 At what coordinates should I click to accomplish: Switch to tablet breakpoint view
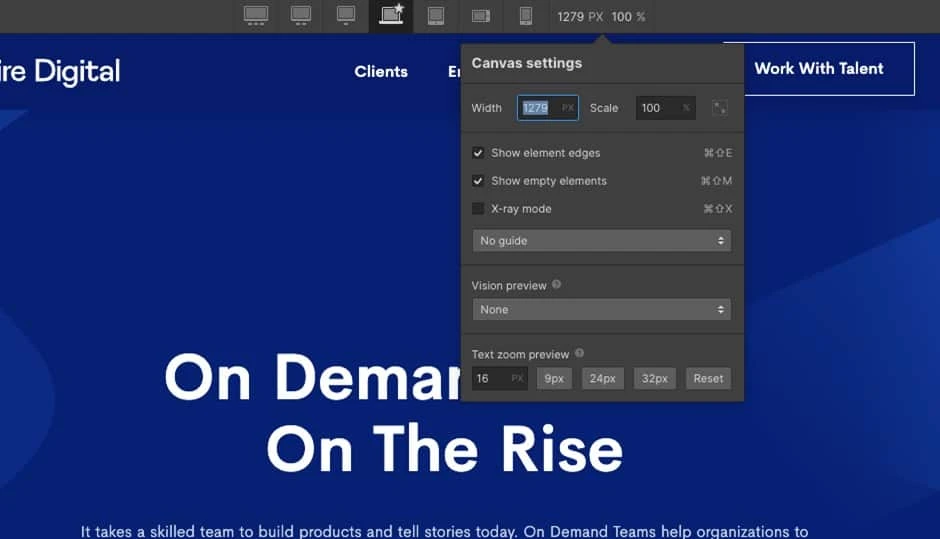click(436, 16)
